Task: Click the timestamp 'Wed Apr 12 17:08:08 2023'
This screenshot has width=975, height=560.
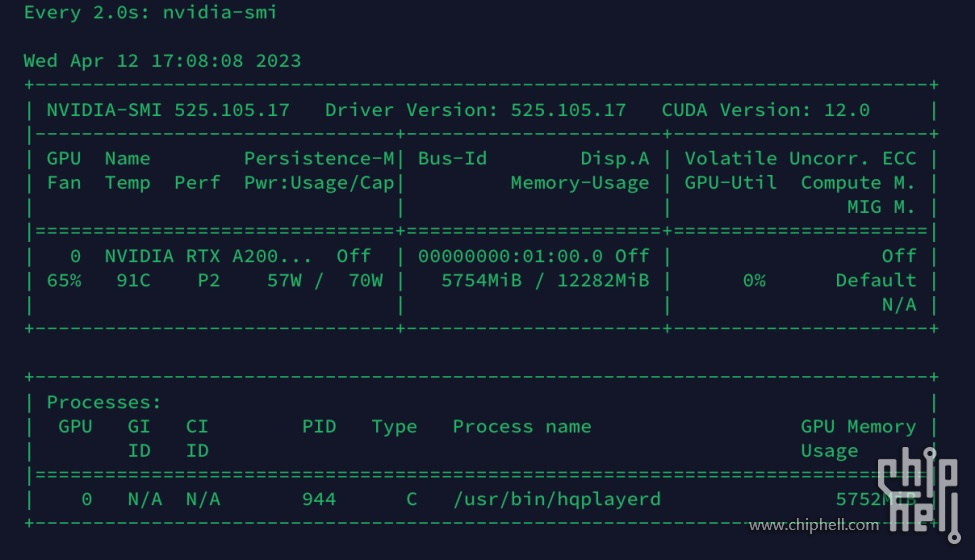Action: [162, 61]
